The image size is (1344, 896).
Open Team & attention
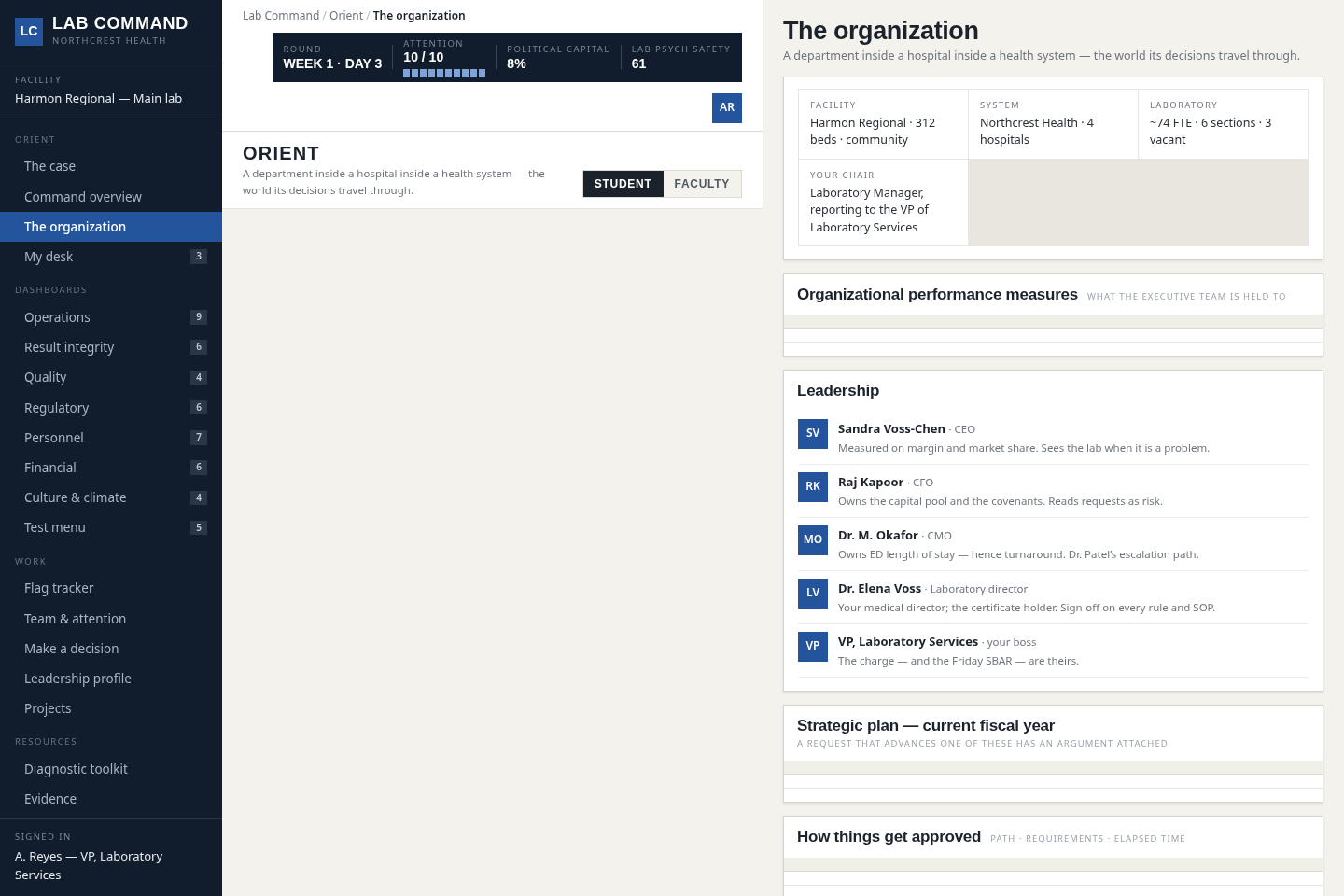coord(111,619)
